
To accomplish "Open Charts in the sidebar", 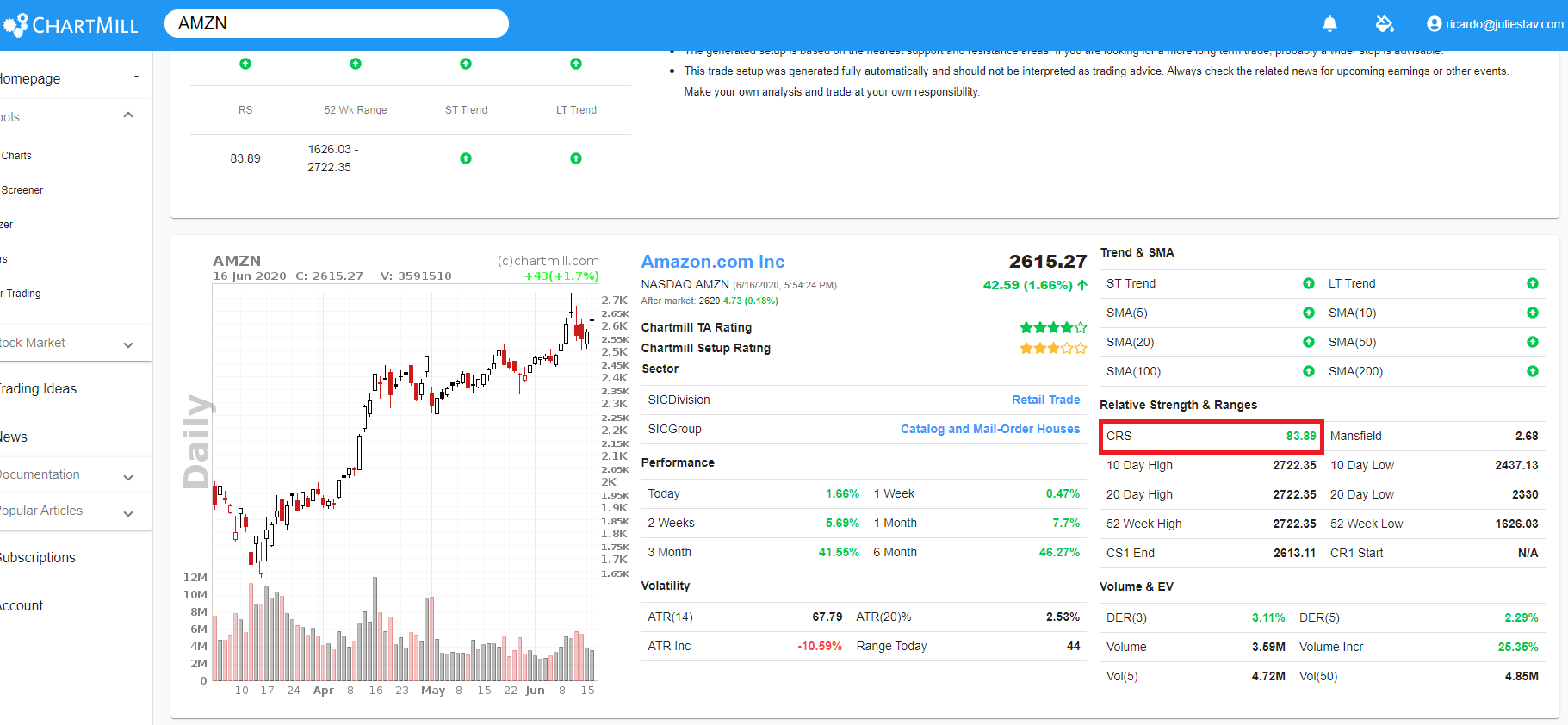I will coord(16,156).
